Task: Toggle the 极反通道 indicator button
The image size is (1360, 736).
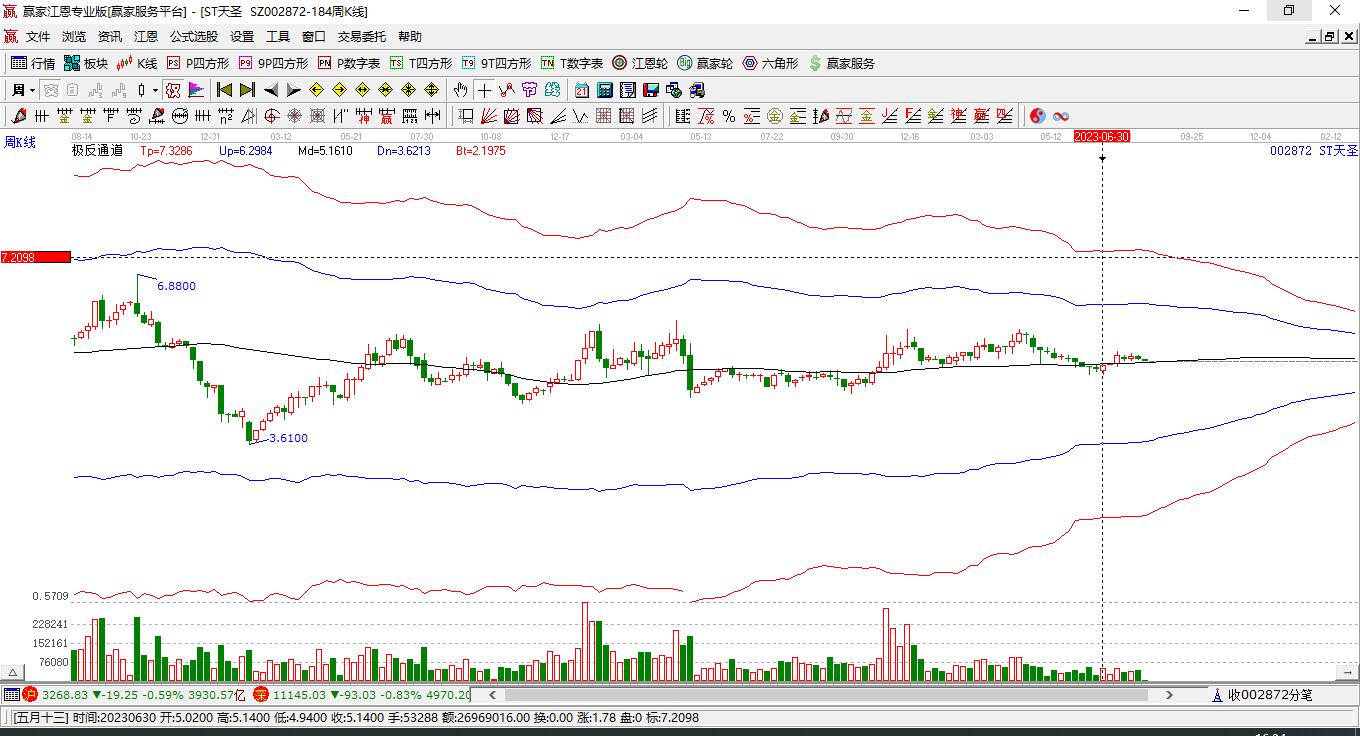Action: (x=97, y=151)
